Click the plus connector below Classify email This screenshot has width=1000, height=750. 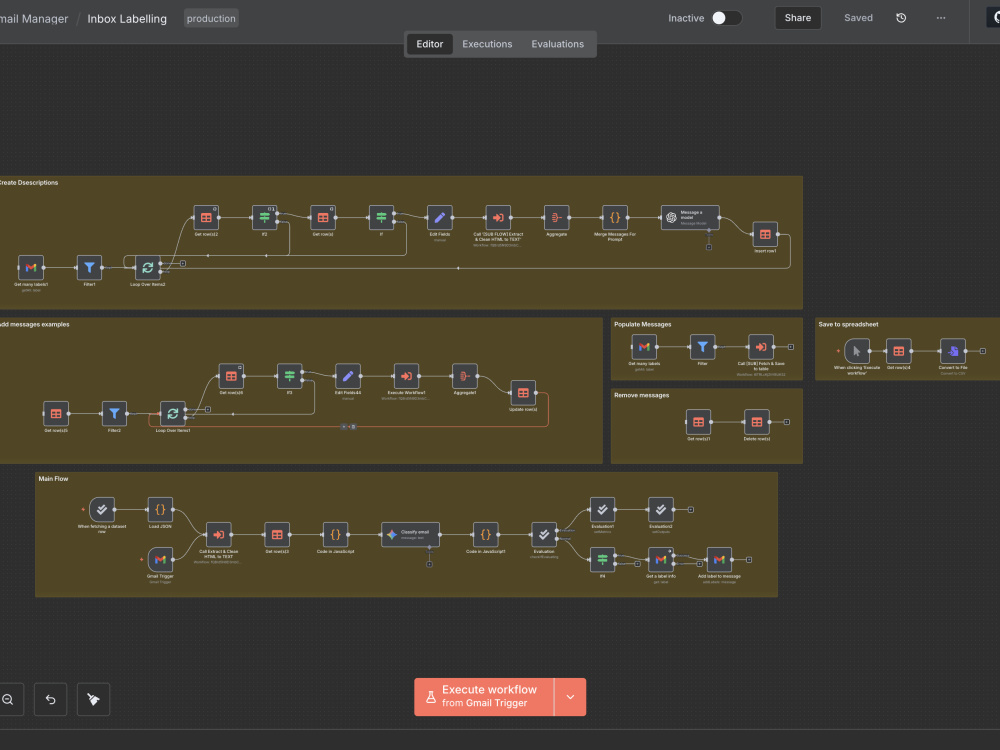429,564
